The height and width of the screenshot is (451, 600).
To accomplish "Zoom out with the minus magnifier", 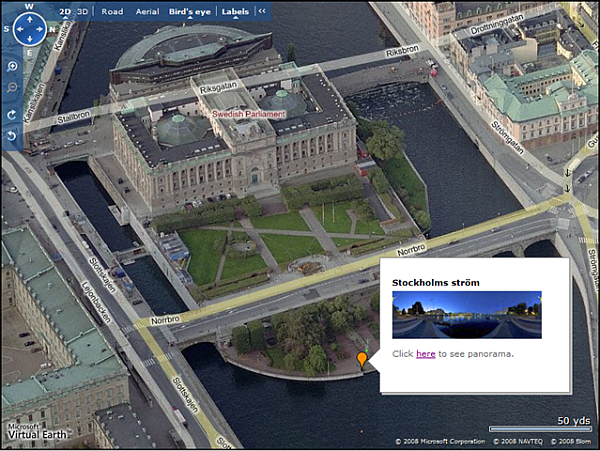I will pos(12,88).
